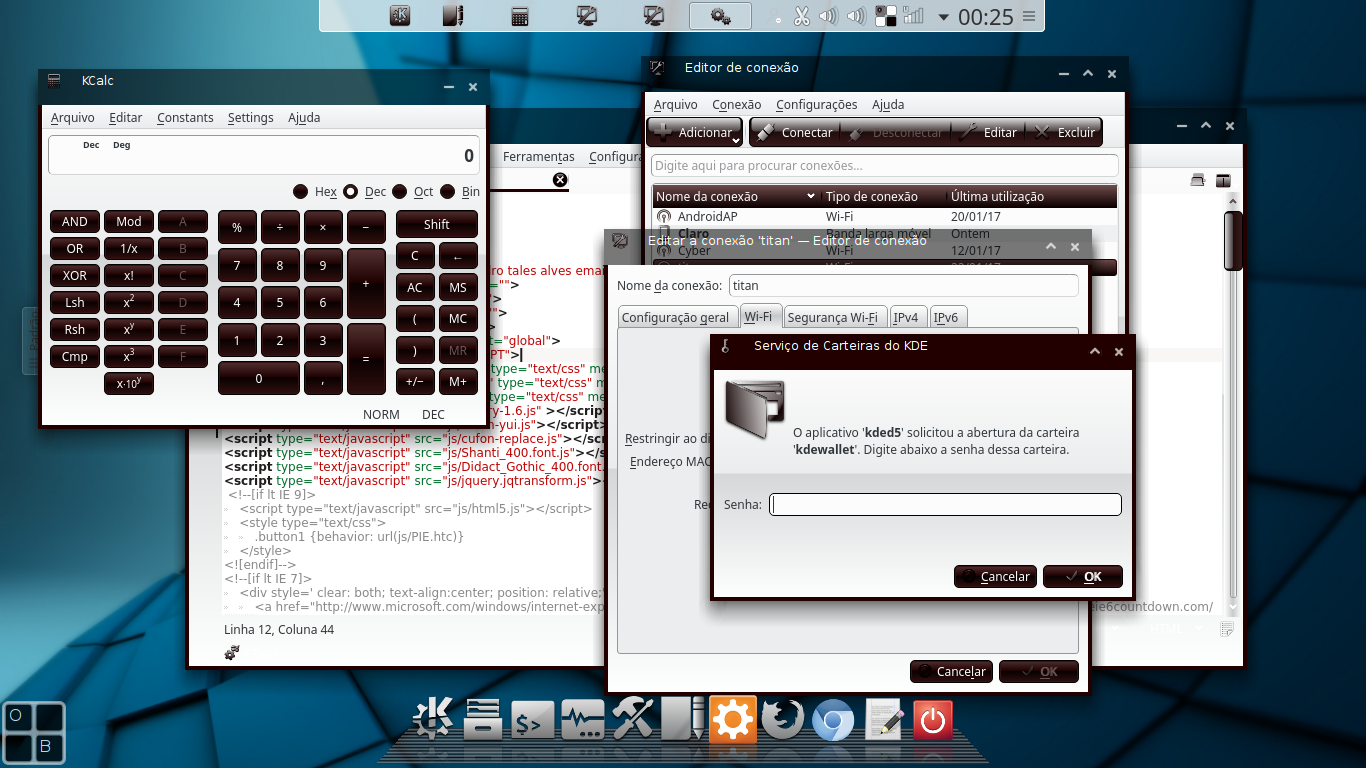Open the Conexão menu in connection editor
This screenshot has height=768, width=1366.
click(x=737, y=104)
